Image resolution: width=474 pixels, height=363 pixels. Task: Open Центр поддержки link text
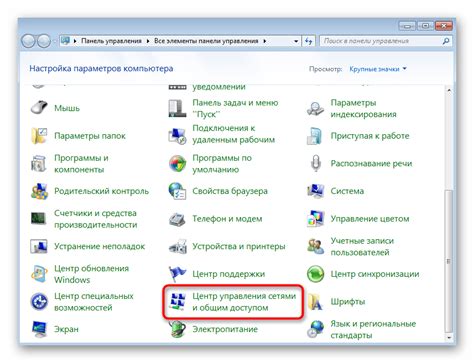pyautogui.click(x=229, y=274)
